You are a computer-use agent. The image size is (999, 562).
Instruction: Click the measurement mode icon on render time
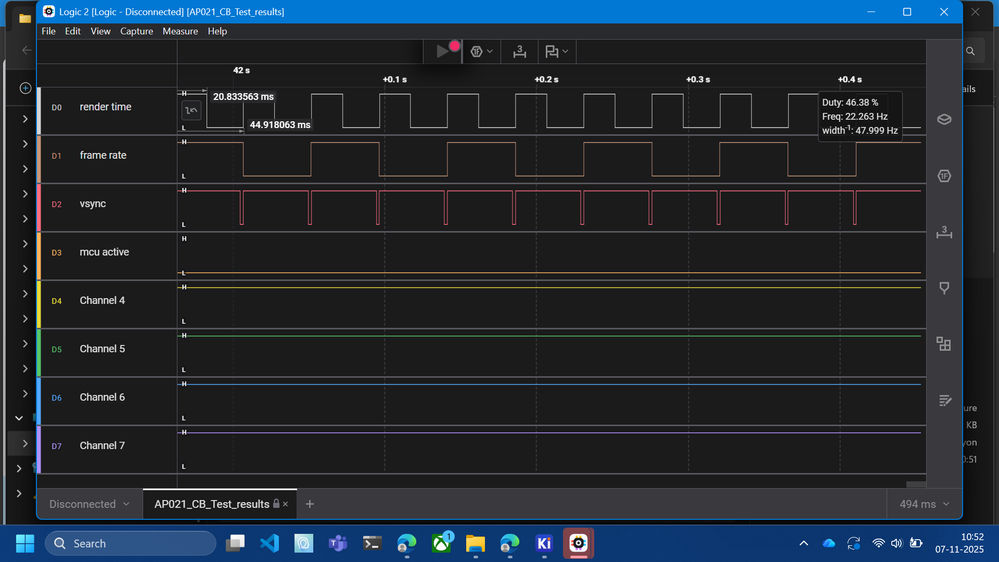(x=191, y=111)
